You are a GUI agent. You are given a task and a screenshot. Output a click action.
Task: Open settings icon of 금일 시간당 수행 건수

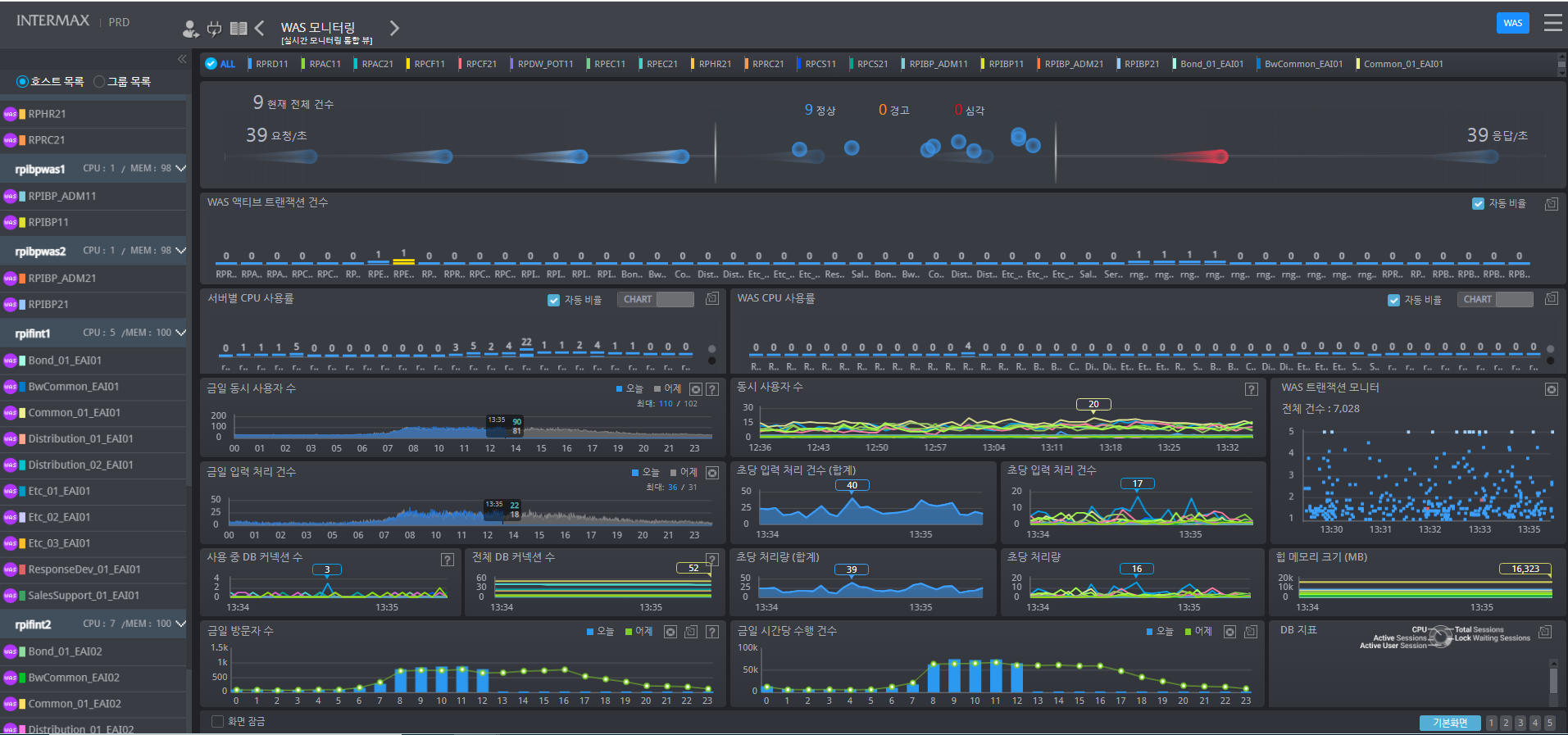(1229, 632)
